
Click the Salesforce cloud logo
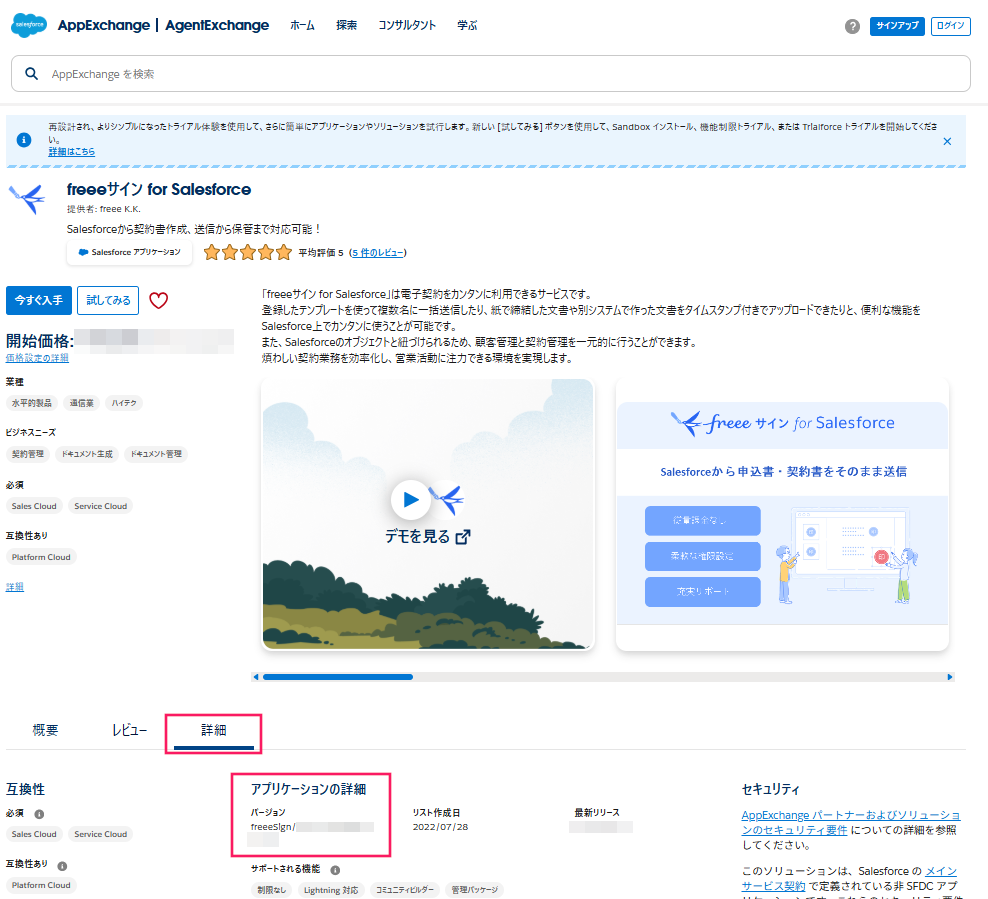point(29,25)
